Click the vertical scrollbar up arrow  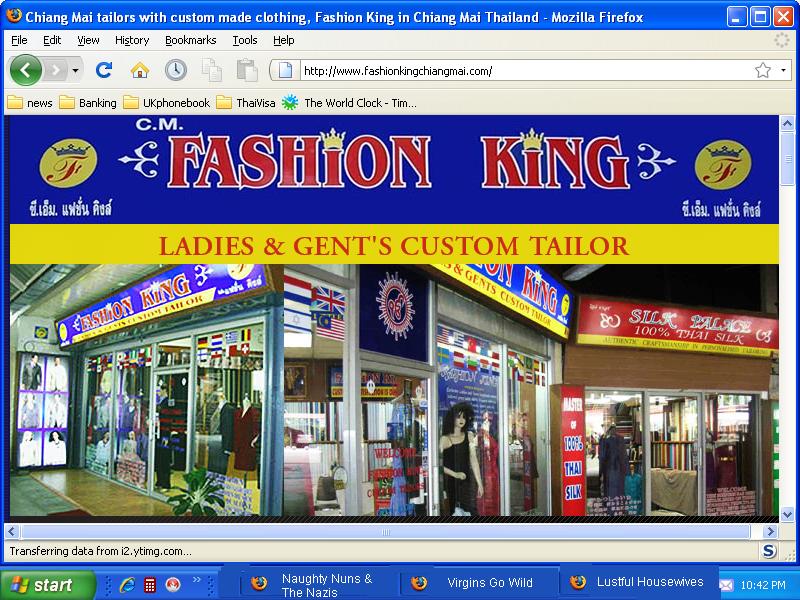pyautogui.click(x=787, y=123)
